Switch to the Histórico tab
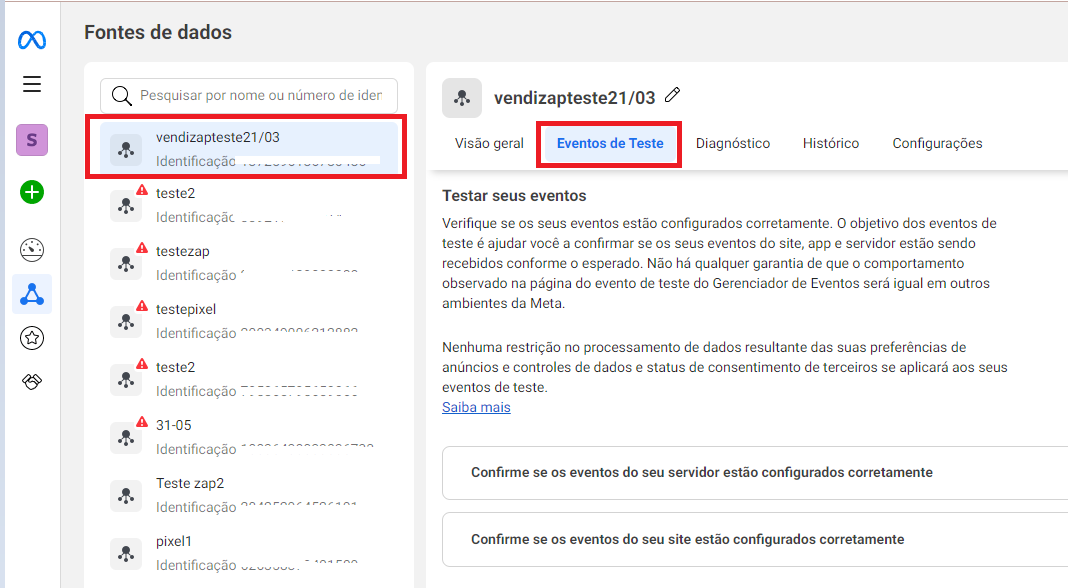Image resolution: width=1068 pixels, height=588 pixels. point(831,143)
